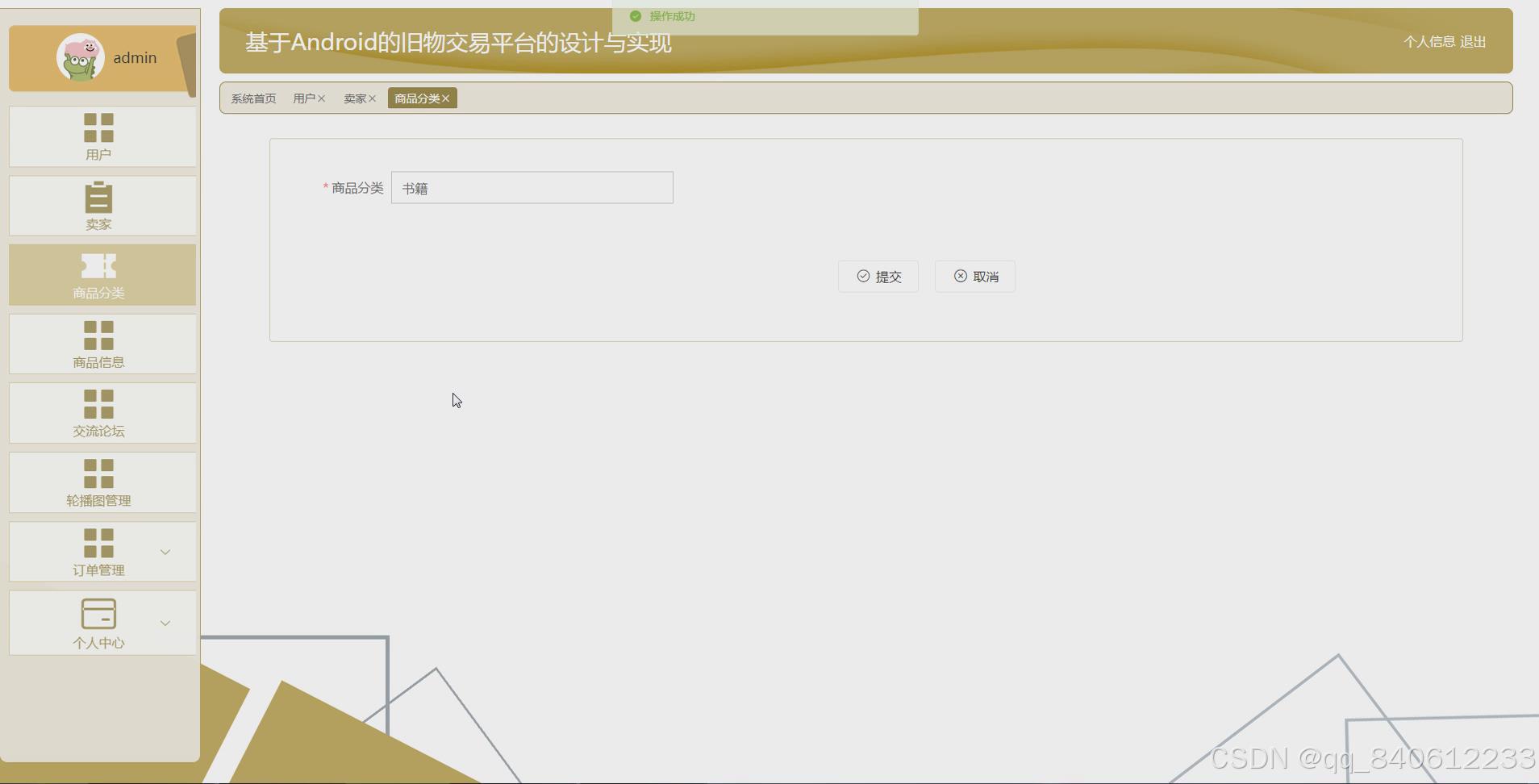
Task: Select the 卖家 sidebar icon
Action: (x=98, y=206)
